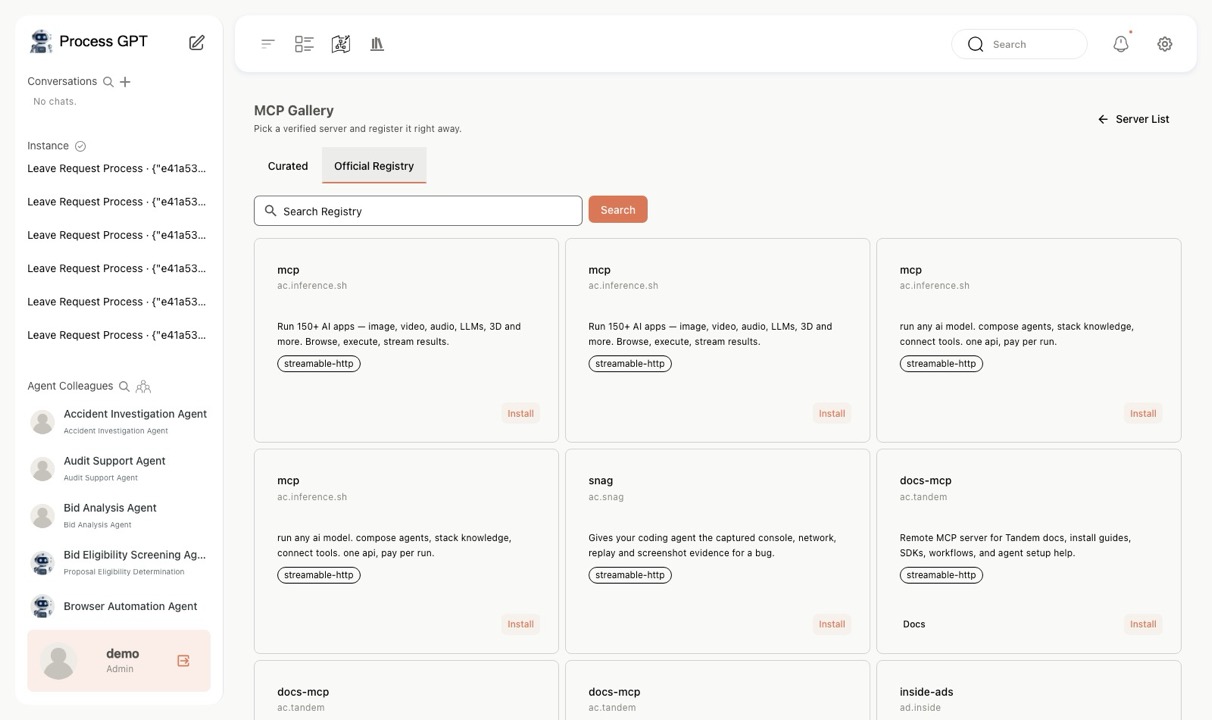Open the agent organization people icon
Image resolution: width=1212 pixels, height=720 pixels.
tap(143, 386)
